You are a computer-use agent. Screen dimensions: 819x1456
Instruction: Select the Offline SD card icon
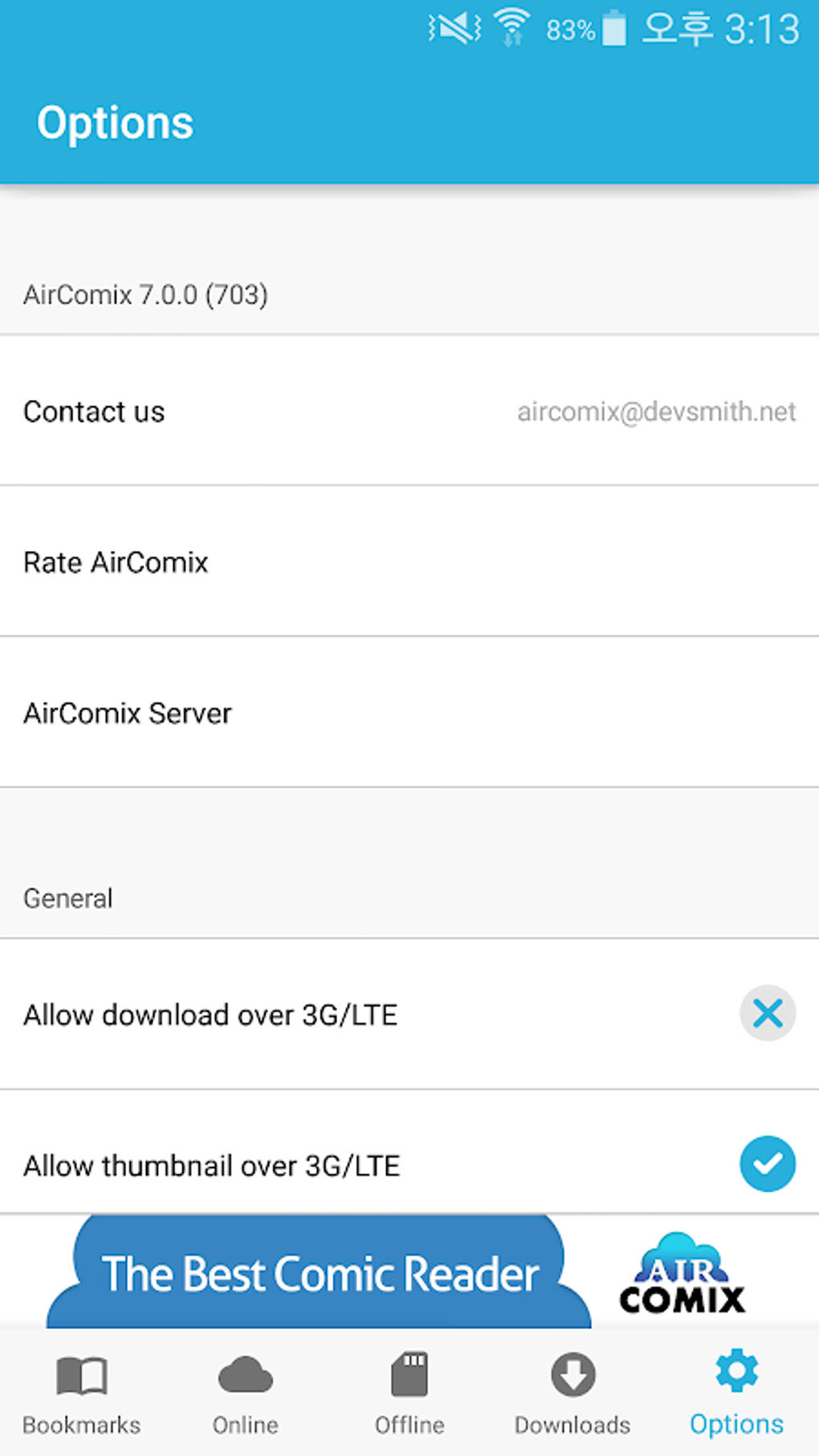409,1375
